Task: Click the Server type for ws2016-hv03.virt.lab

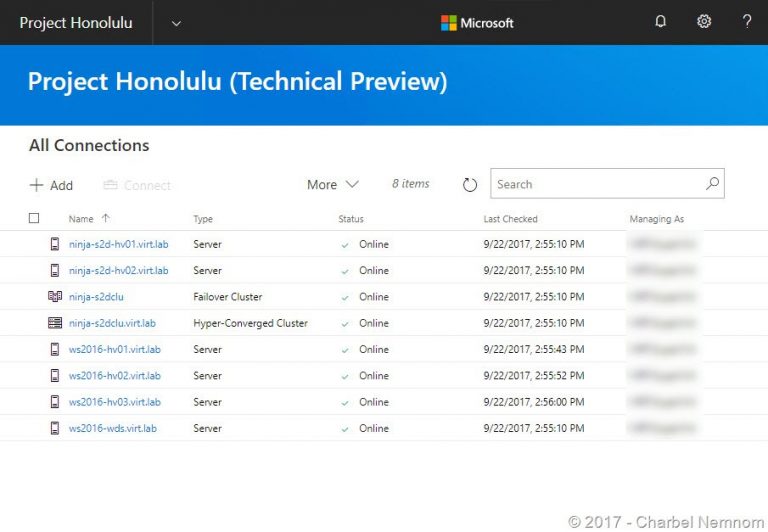Action: pyautogui.click(x=207, y=402)
